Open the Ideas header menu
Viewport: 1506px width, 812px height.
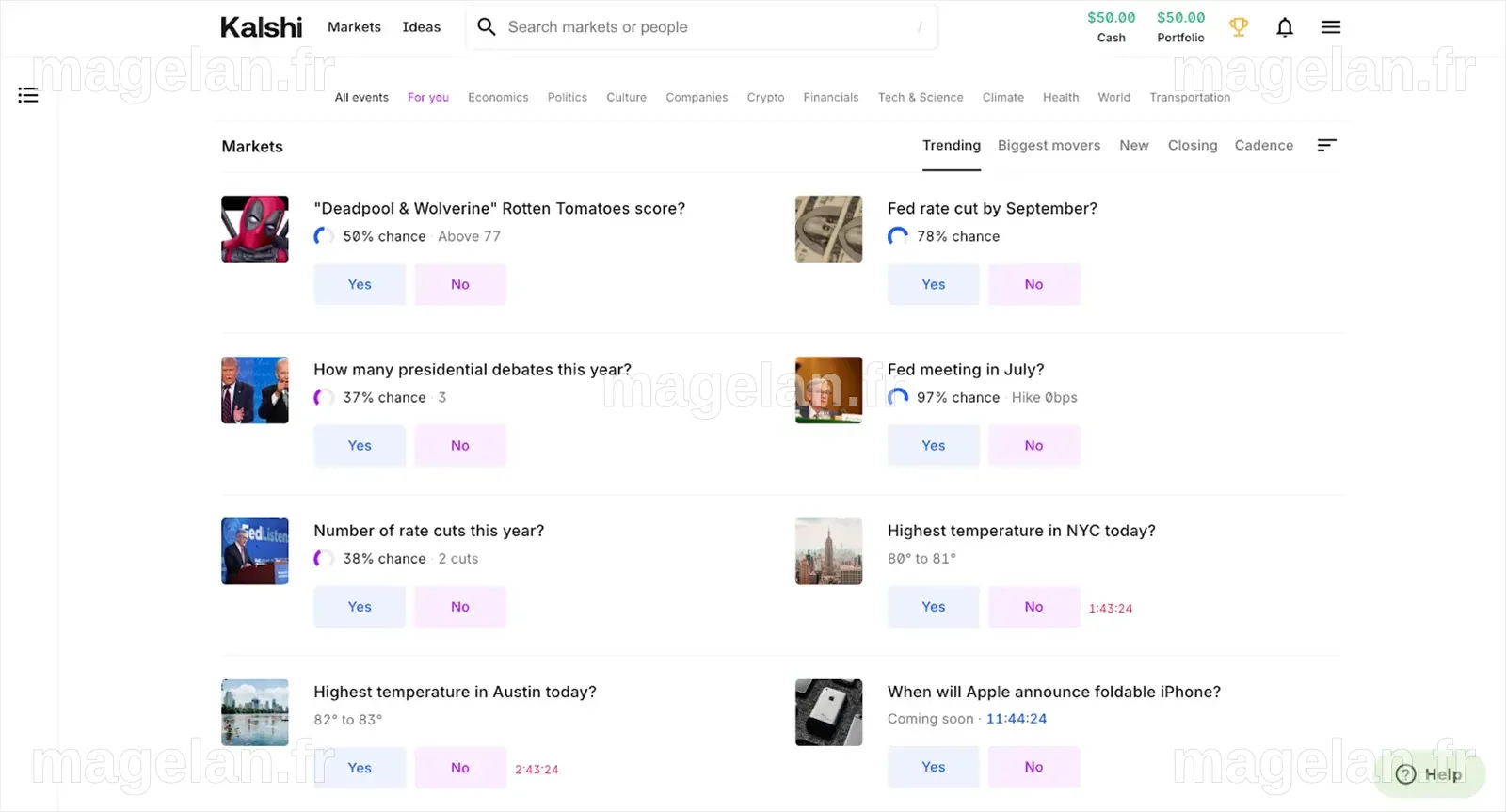click(422, 27)
